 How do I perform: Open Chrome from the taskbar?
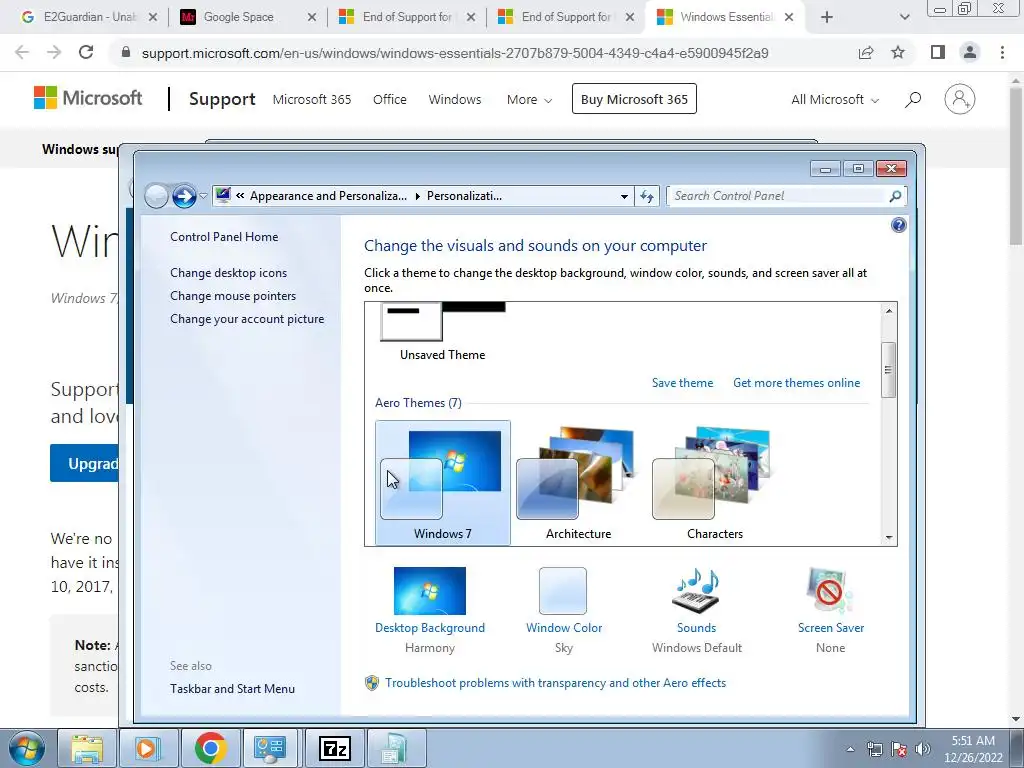[210, 748]
